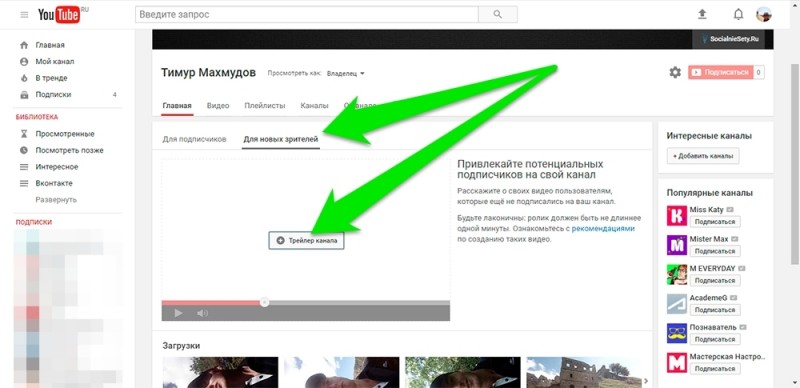This screenshot has width=800, height=388.
Task: Mute the trailer preview volume icon
Action: pyautogui.click(x=202, y=313)
